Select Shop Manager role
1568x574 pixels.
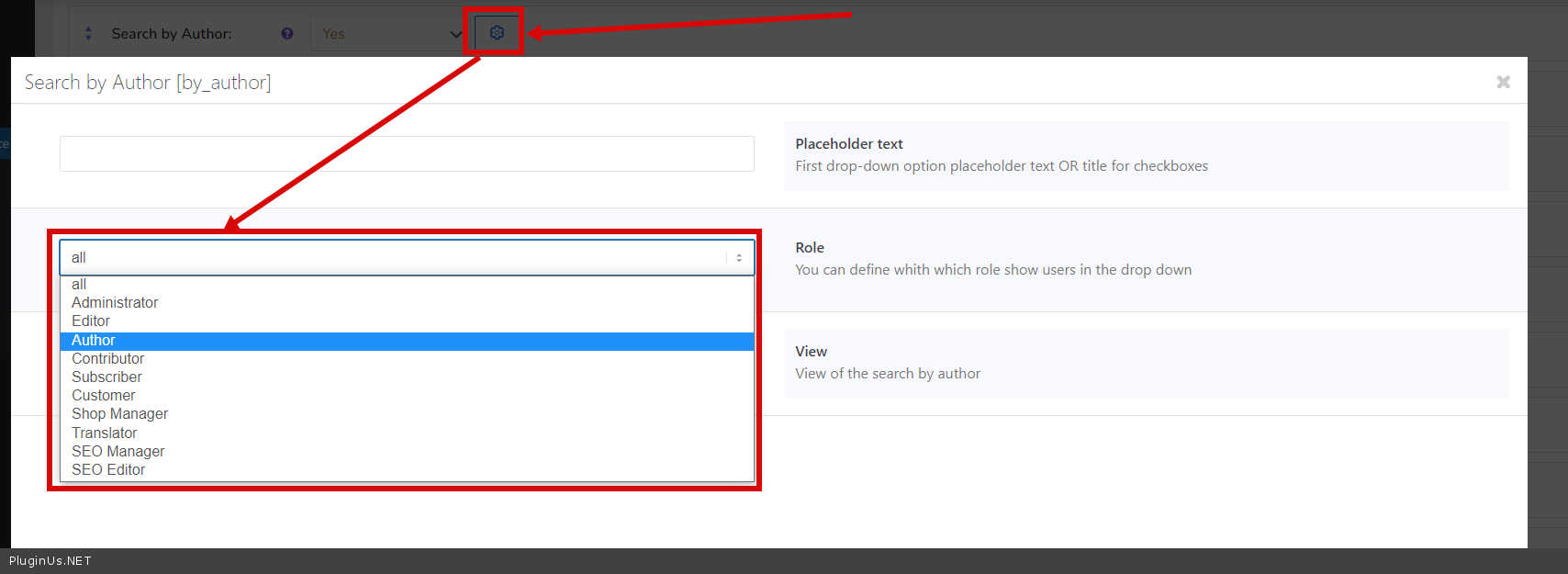coord(120,414)
